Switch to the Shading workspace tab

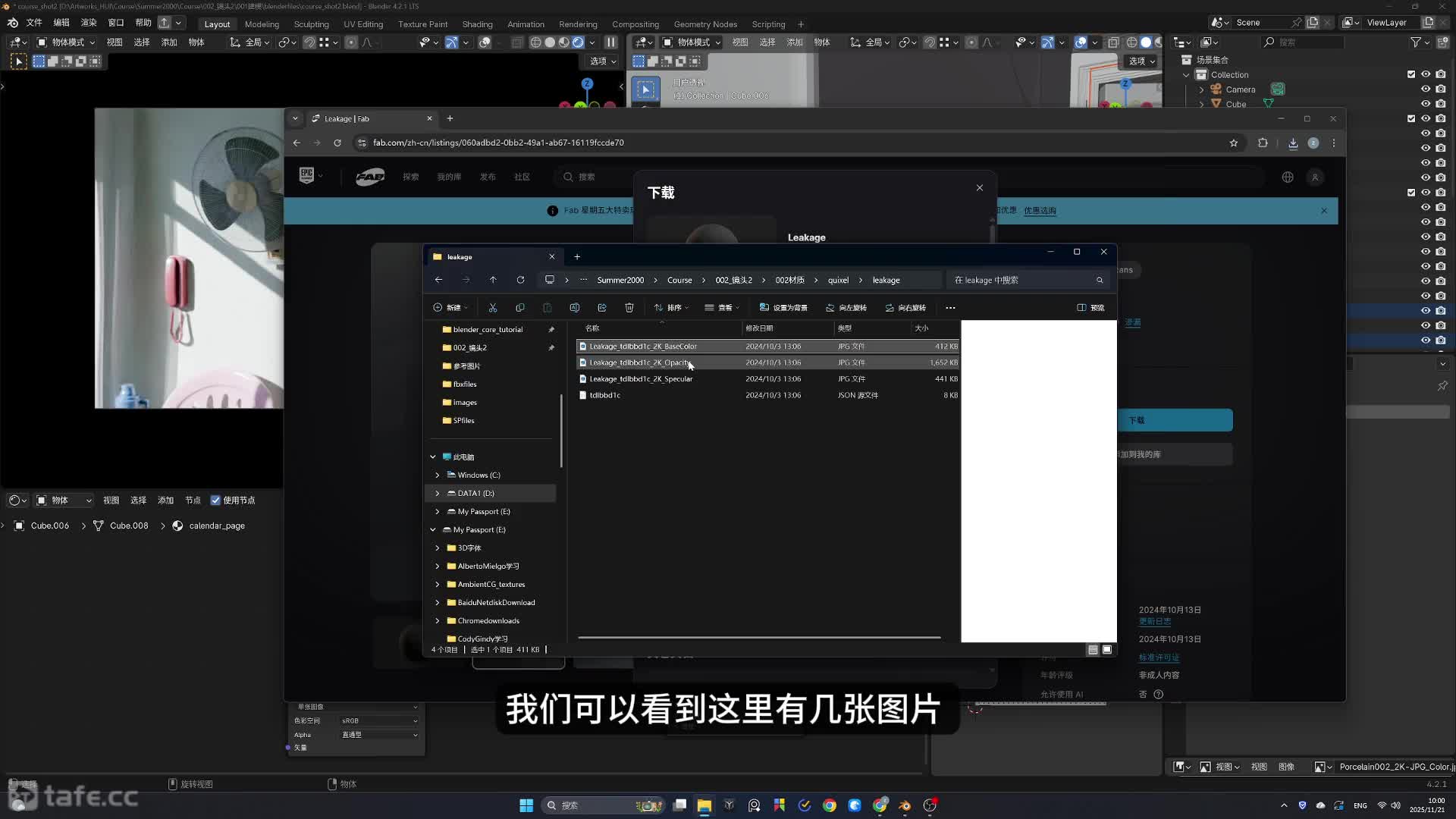(477, 24)
